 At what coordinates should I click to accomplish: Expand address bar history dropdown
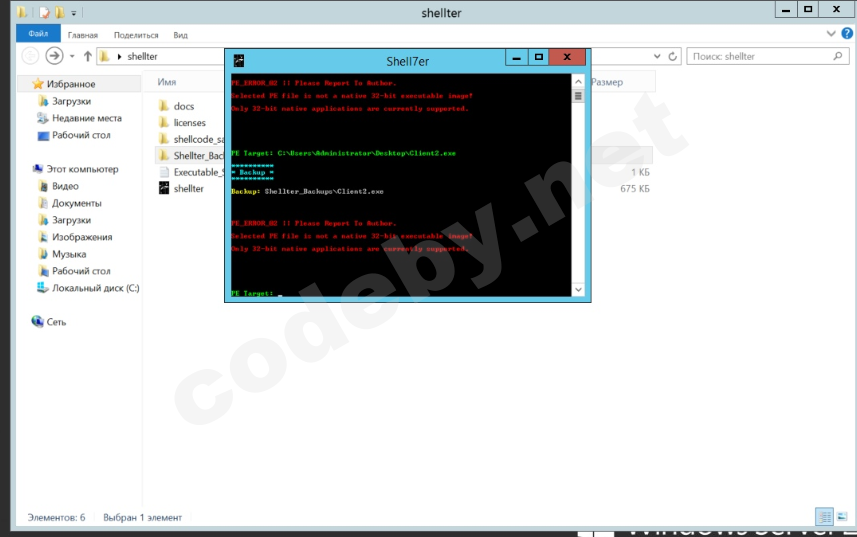[x=657, y=56]
